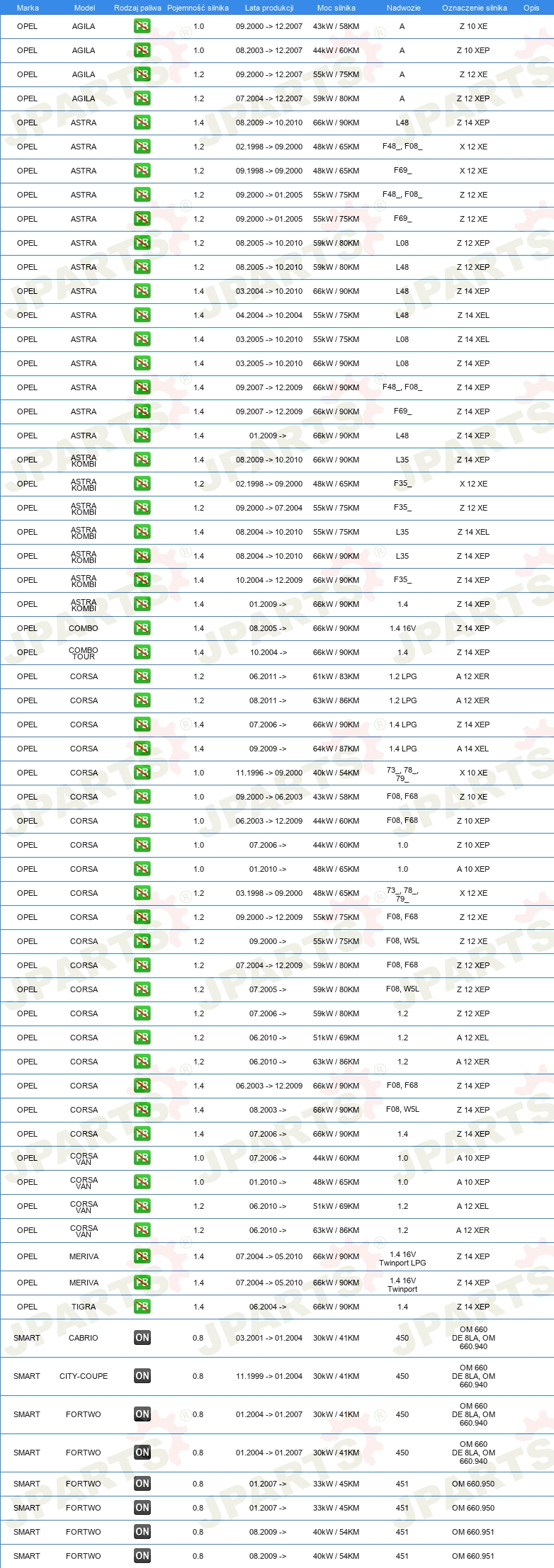Click the 06.2011 -> production years cell

(268, 676)
